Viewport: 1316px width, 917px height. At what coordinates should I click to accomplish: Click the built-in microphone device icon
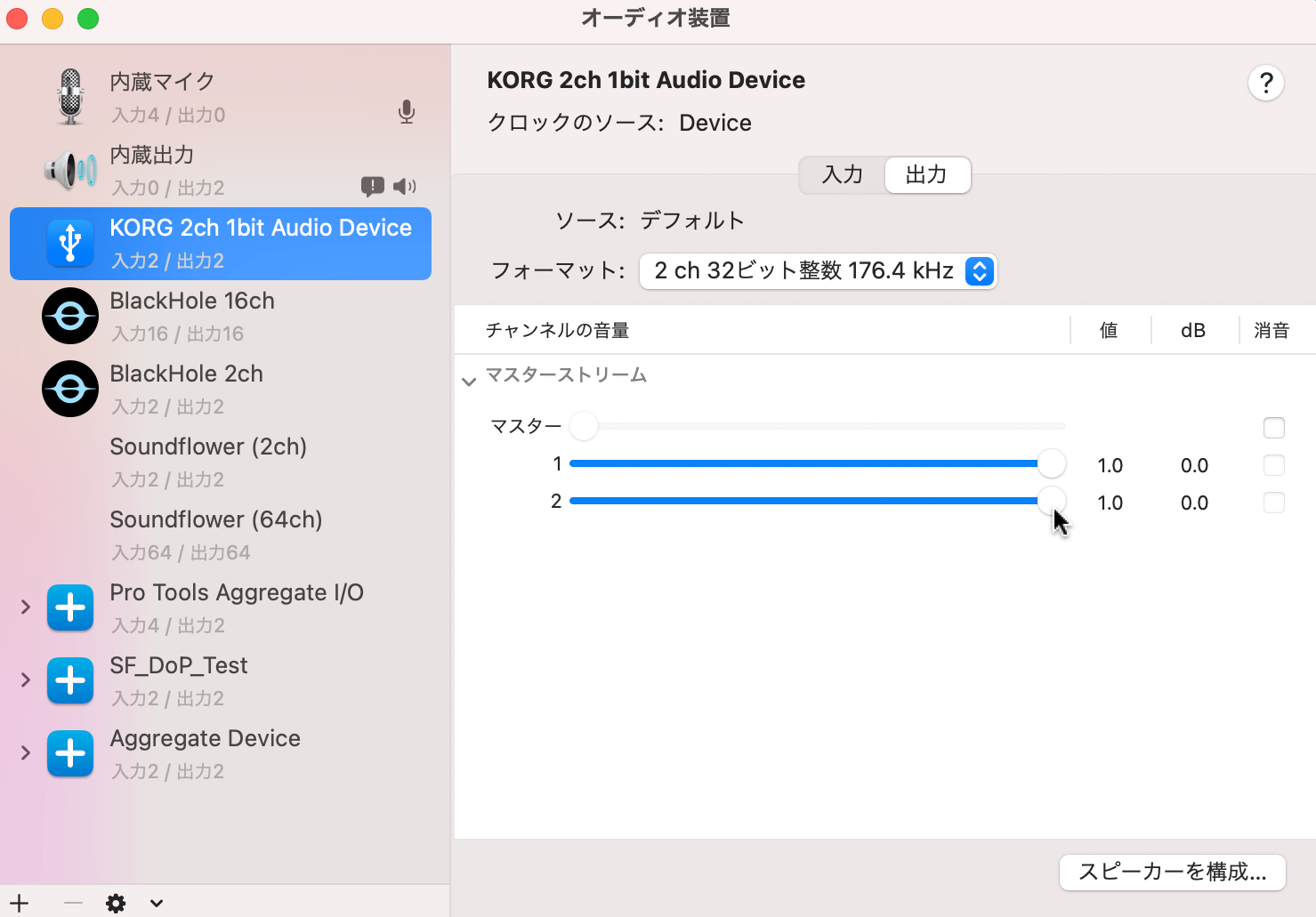pos(70,97)
